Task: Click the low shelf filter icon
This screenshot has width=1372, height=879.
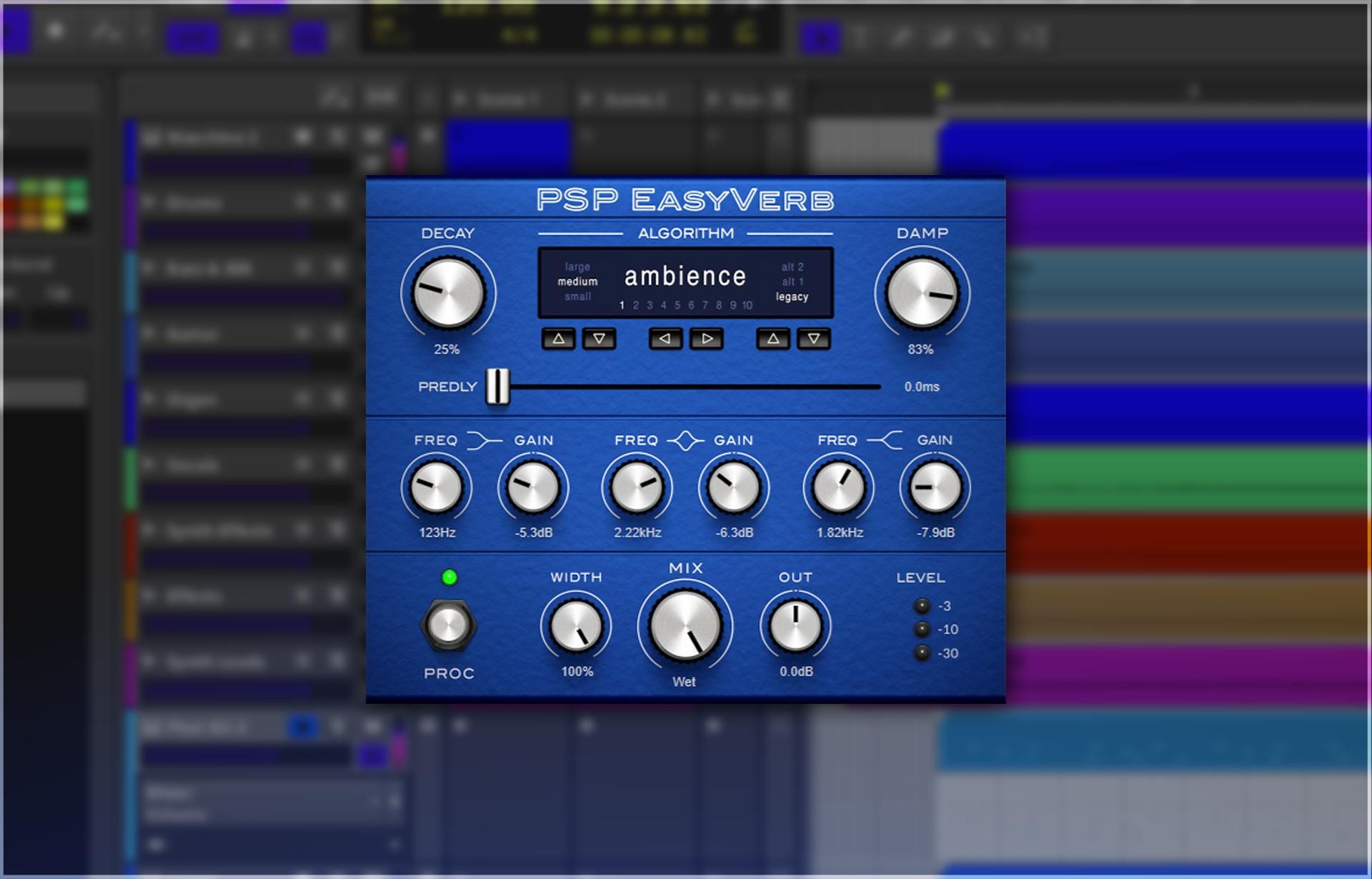Action: (484, 440)
